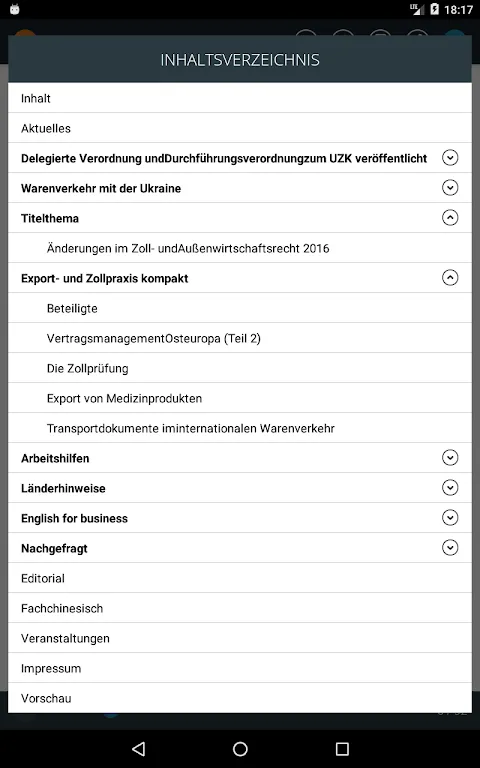480x768 pixels.
Task: Expand Warenverkehr mit der Ukraine chevron
Action: [x=450, y=188]
